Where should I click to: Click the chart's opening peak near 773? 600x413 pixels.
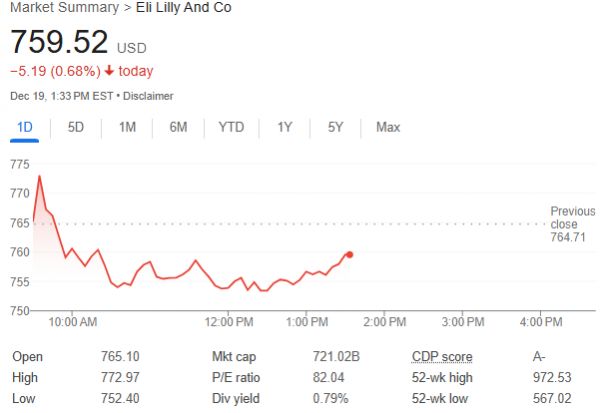click(39, 177)
